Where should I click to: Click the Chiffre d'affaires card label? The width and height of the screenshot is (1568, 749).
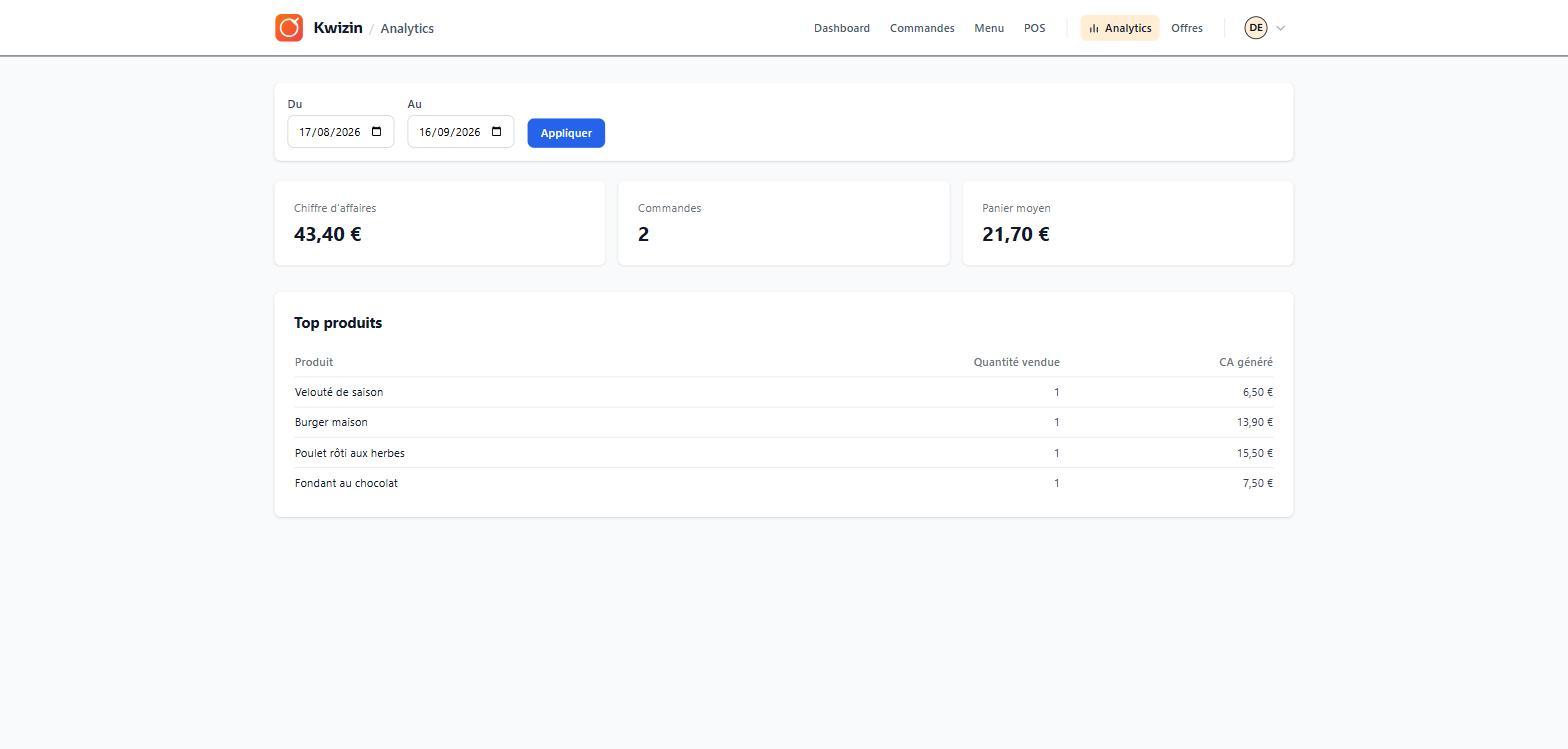click(x=335, y=208)
